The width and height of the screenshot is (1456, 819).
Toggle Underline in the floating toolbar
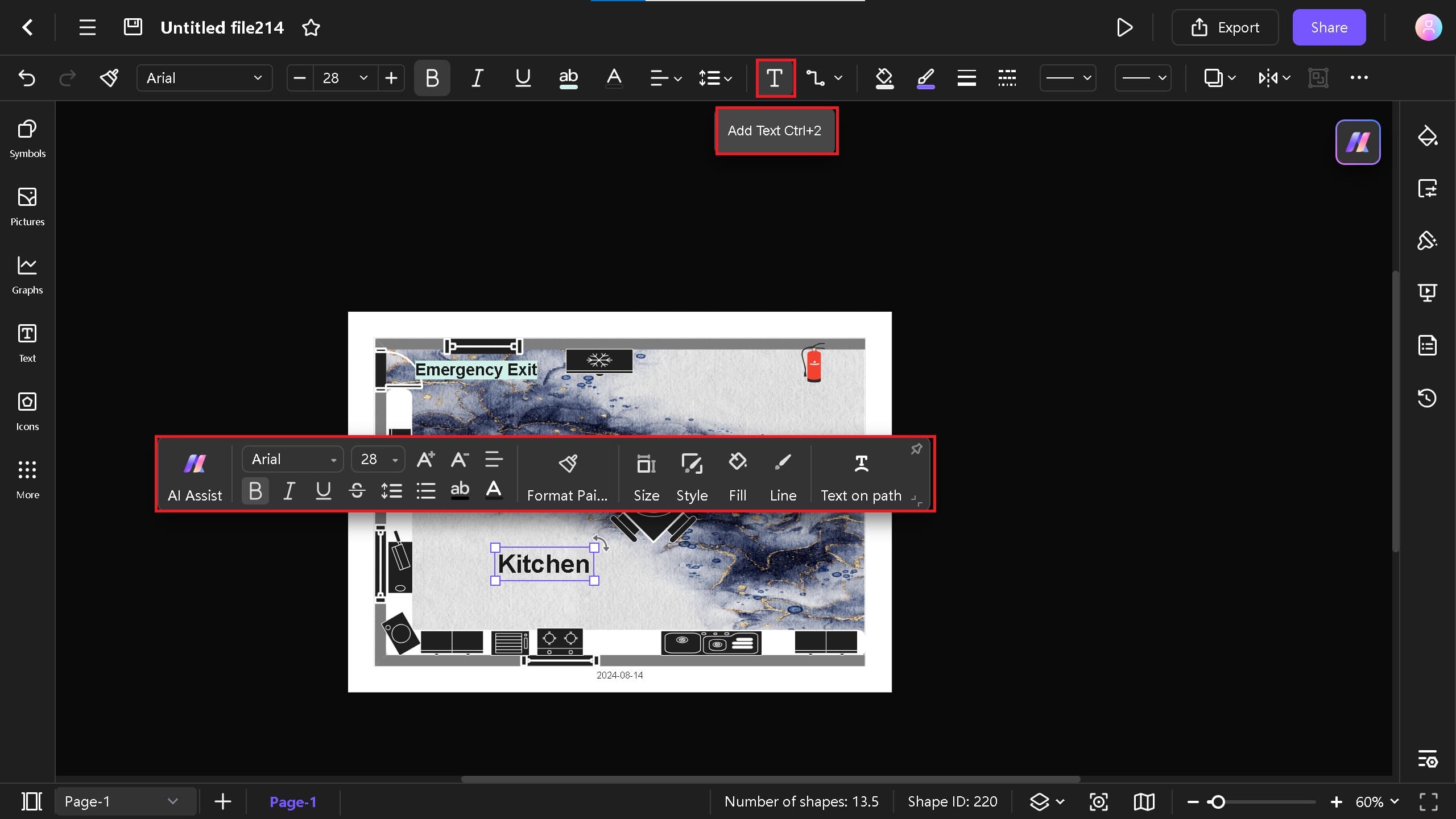click(323, 491)
